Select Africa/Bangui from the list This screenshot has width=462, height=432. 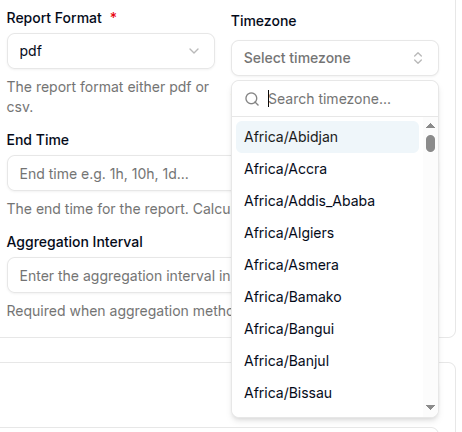[x=327, y=329]
